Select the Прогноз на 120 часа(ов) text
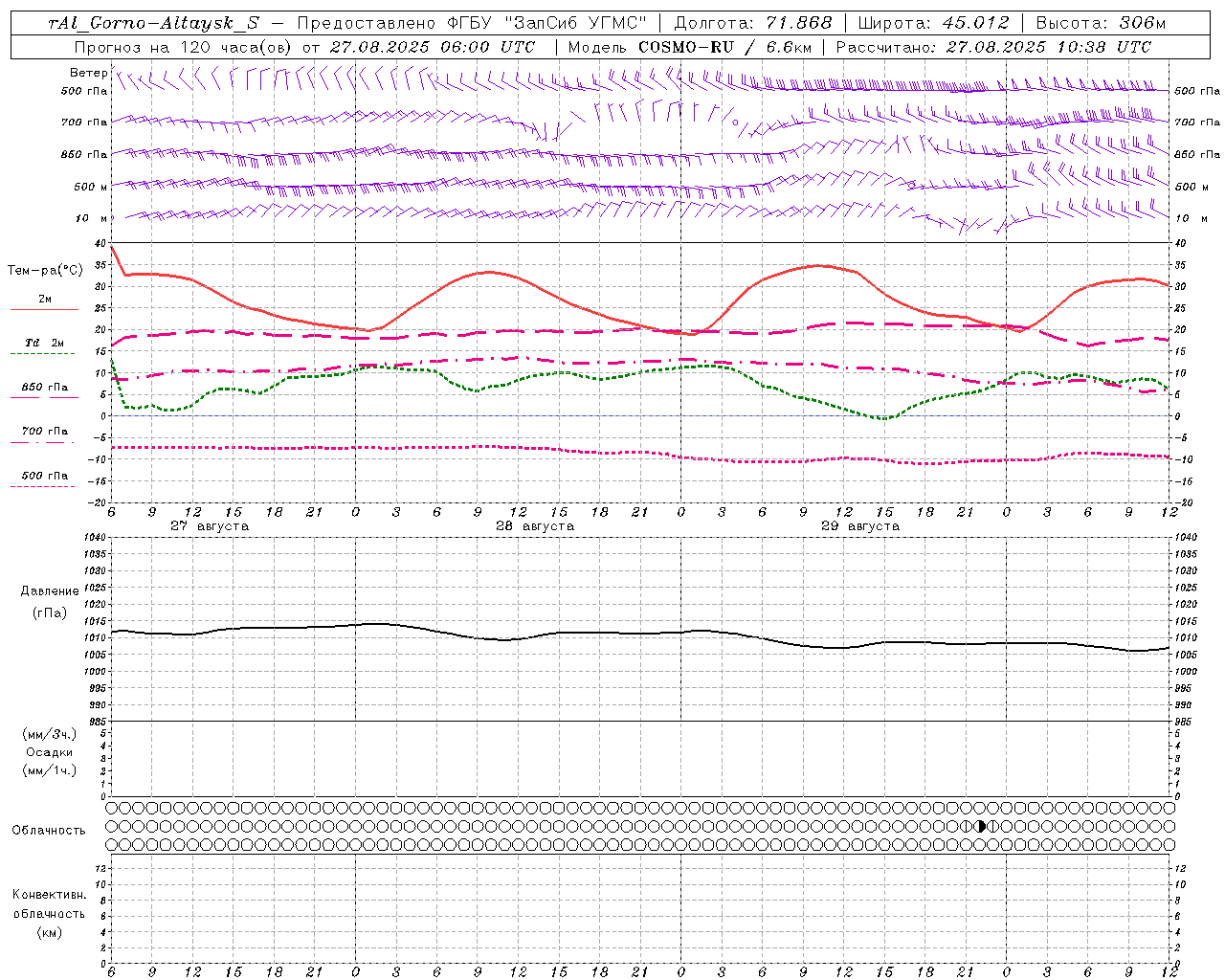The width and height of the screenshot is (1225, 980). [184, 47]
